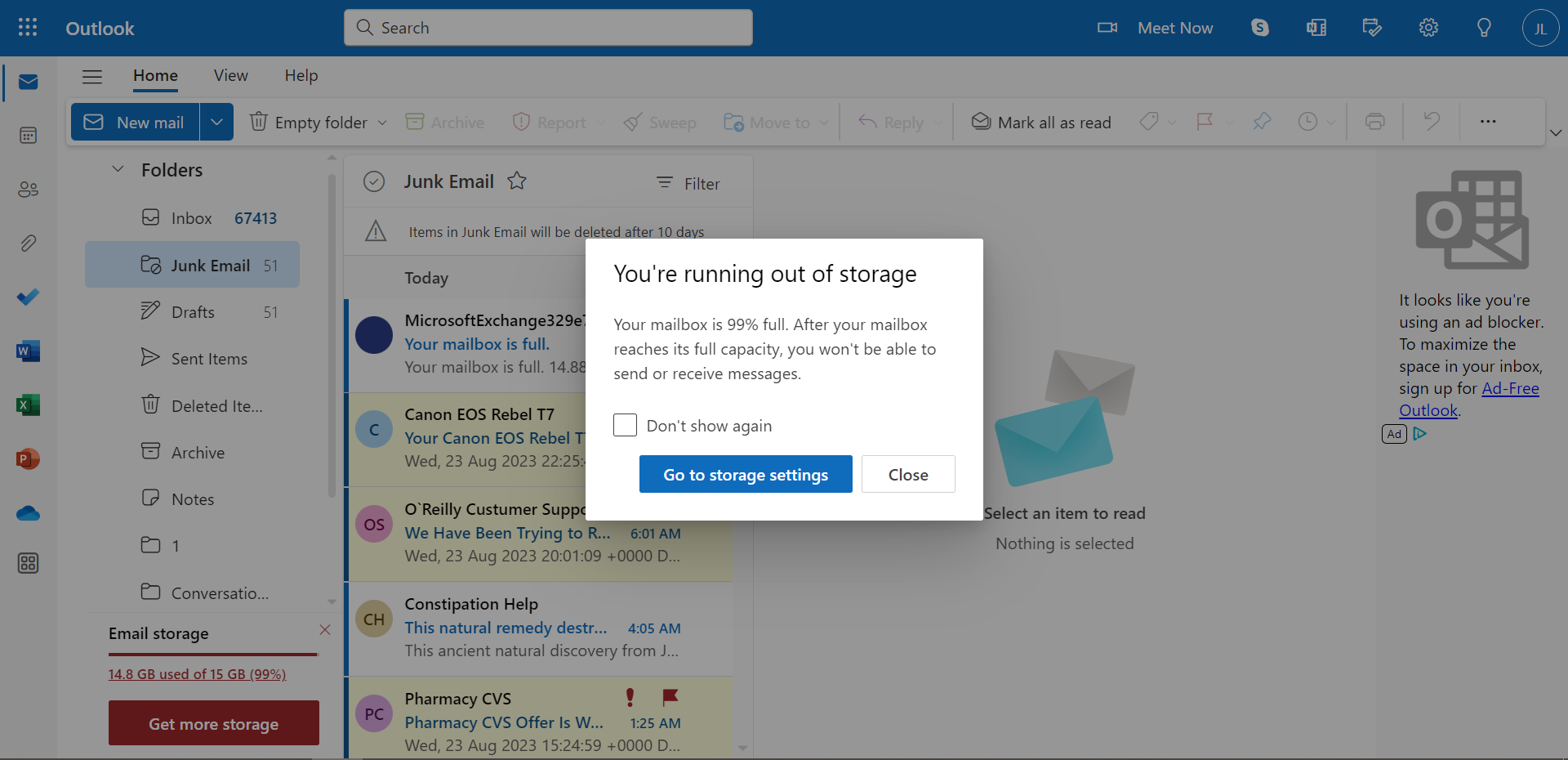The height and width of the screenshot is (760, 1568).
Task: Open Settings gear icon
Action: tap(1428, 28)
